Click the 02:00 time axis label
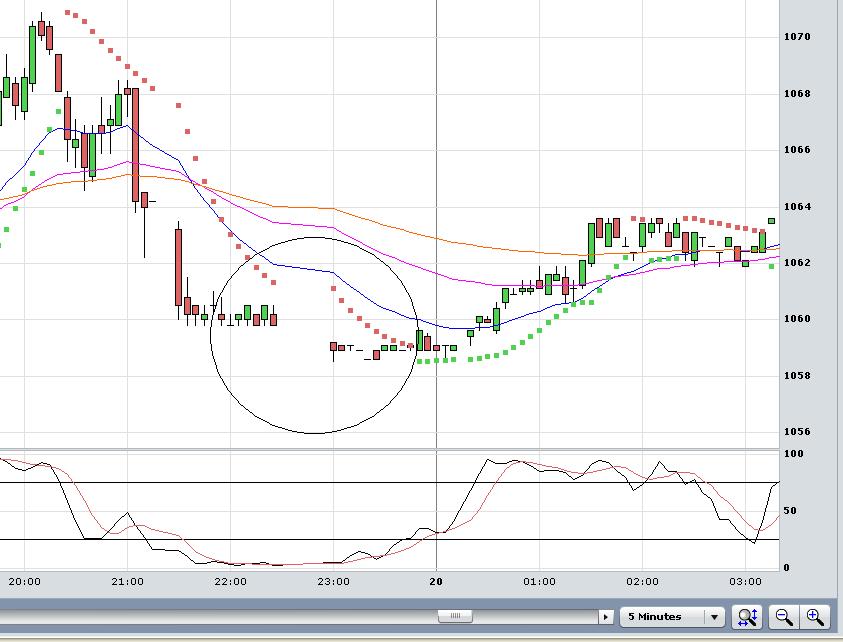Image resolution: width=843 pixels, height=642 pixels. pyautogui.click(x=642, y=581)
